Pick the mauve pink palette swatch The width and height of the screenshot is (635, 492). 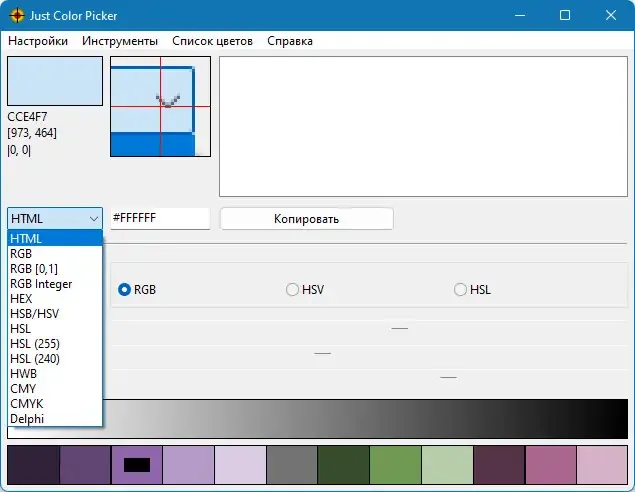point(551,465)
